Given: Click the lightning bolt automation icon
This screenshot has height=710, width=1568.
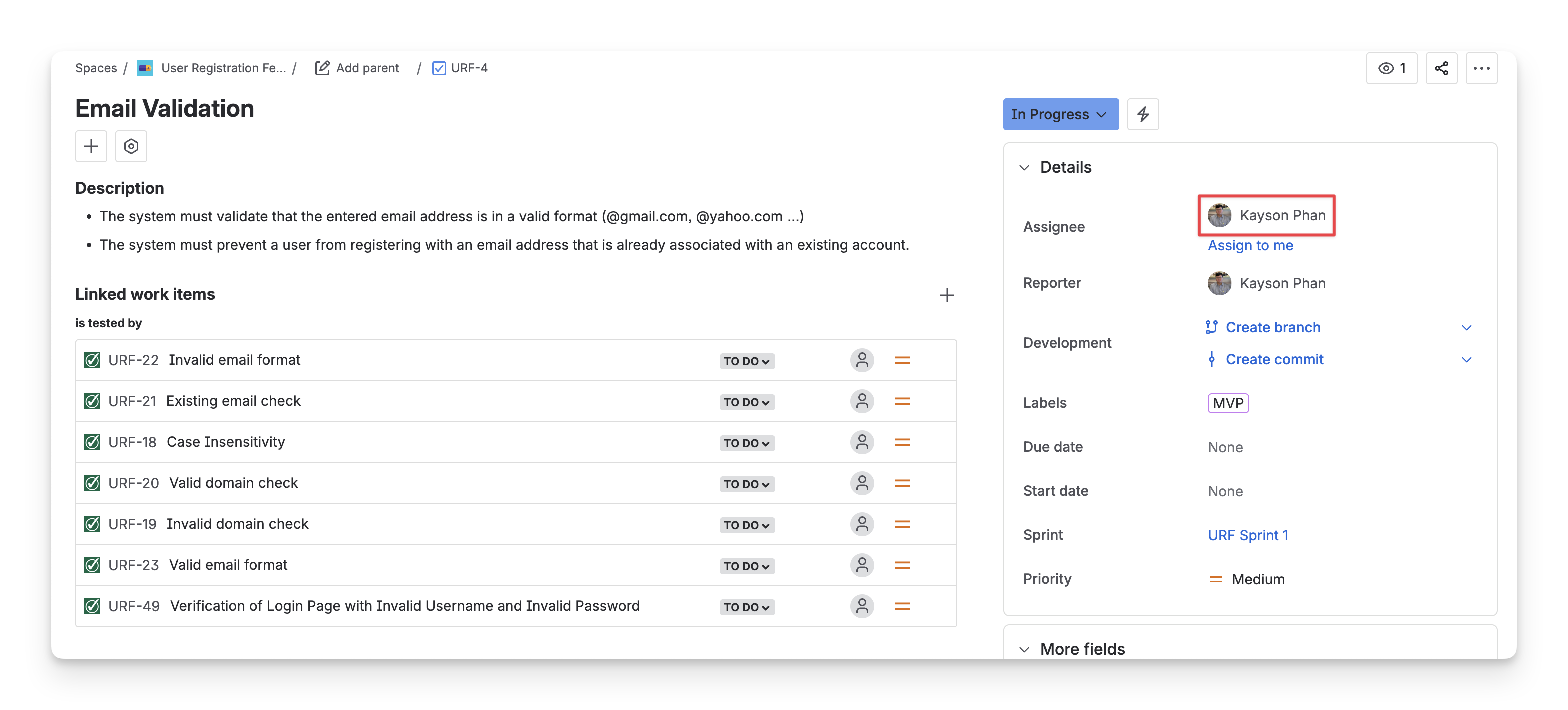Looking at the screenshot, I should pos(1143,114).
